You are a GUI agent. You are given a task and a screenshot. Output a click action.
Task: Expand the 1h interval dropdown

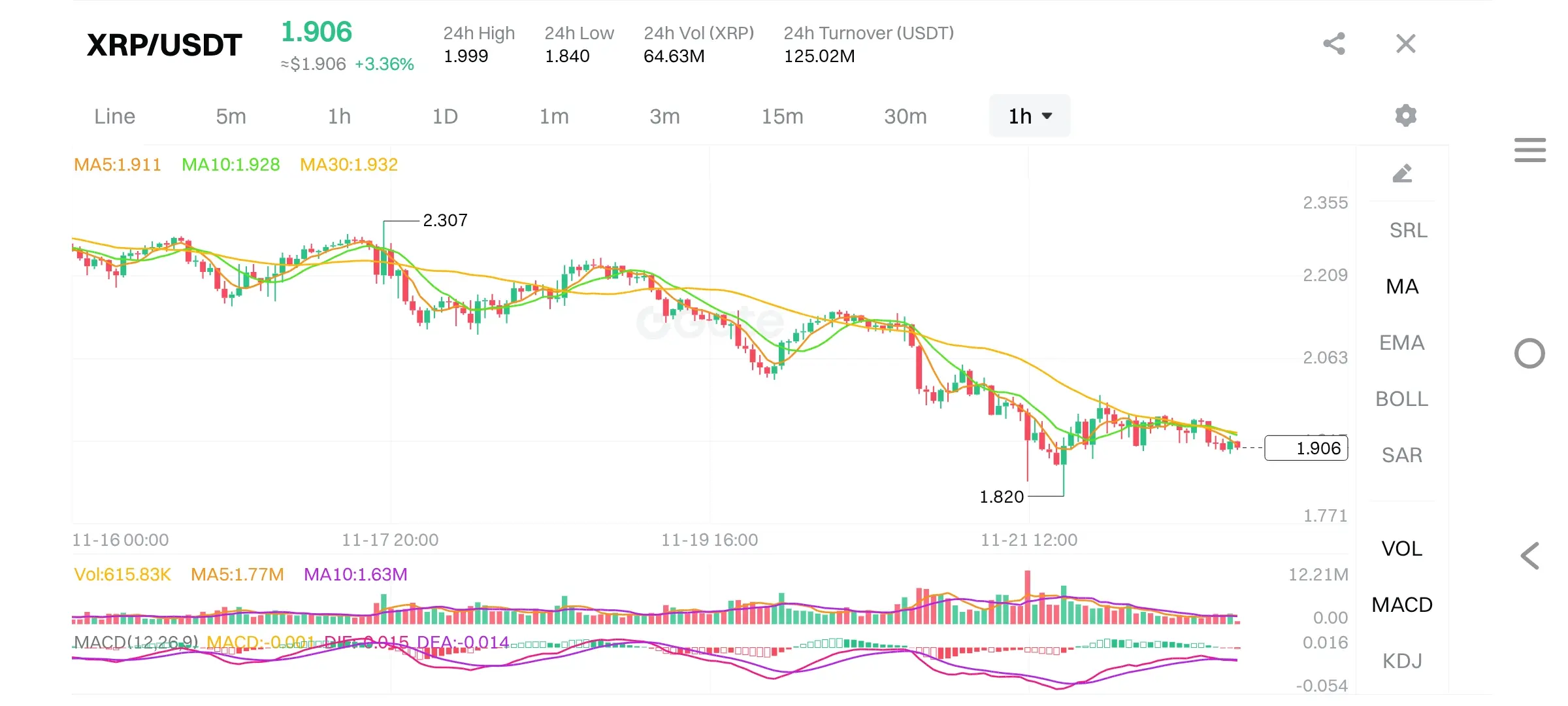[1030, 116]
